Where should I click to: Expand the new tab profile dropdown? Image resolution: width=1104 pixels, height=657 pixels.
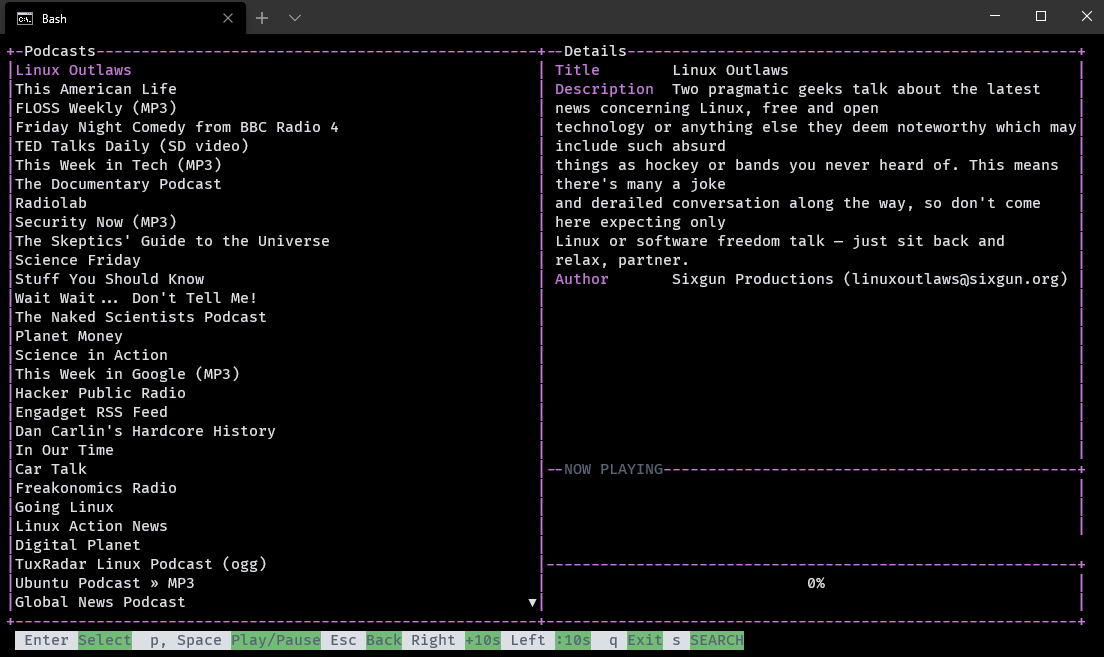(x=295, y=18)
